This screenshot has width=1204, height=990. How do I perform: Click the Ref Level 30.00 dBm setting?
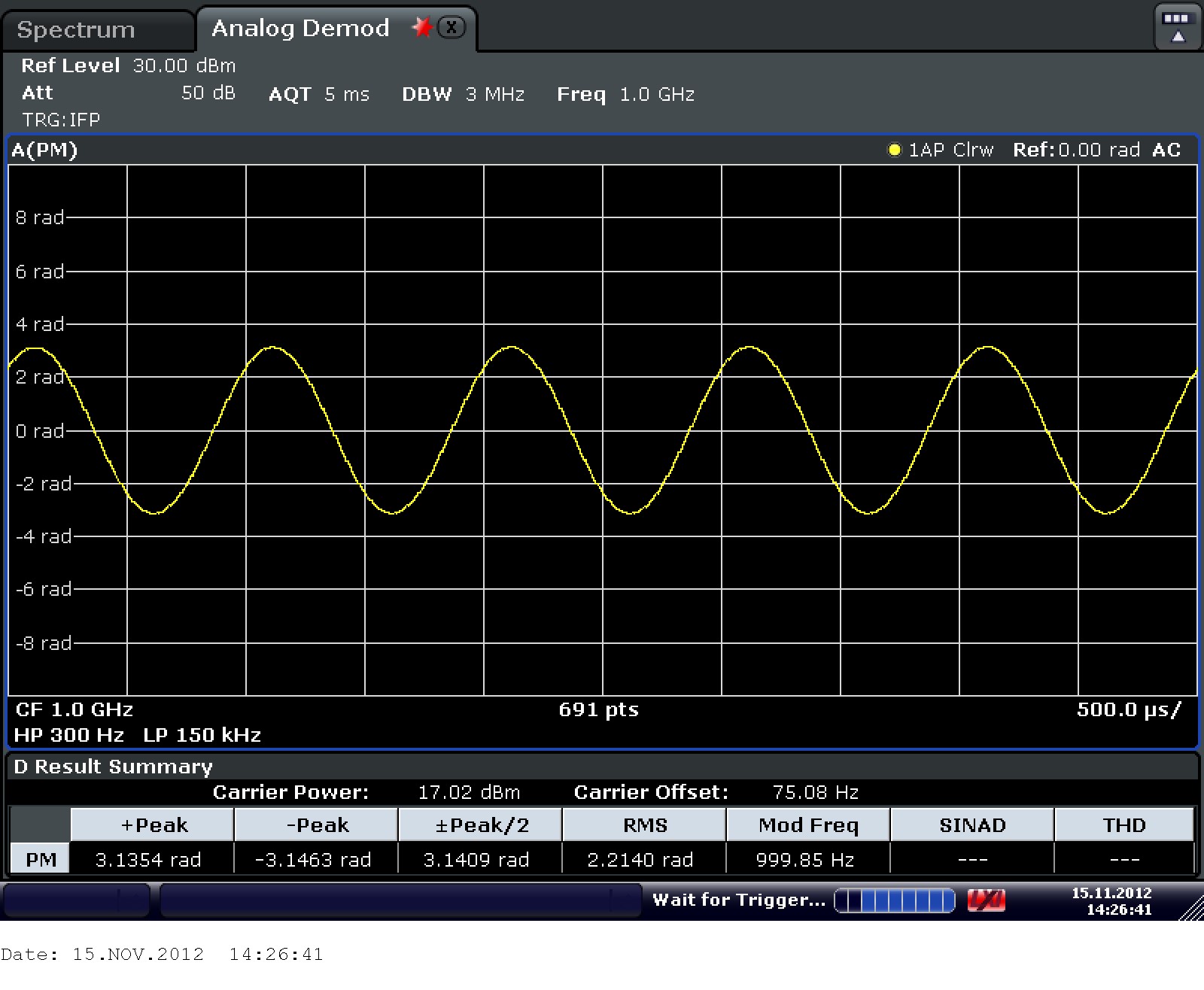point(128,65)
